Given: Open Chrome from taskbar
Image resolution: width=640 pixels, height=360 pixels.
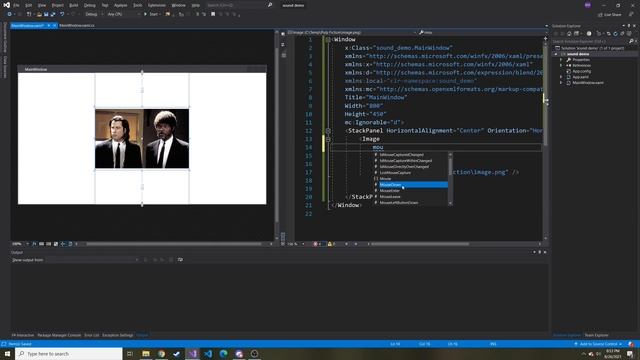Looking at the screenshot, I should 162,354.
